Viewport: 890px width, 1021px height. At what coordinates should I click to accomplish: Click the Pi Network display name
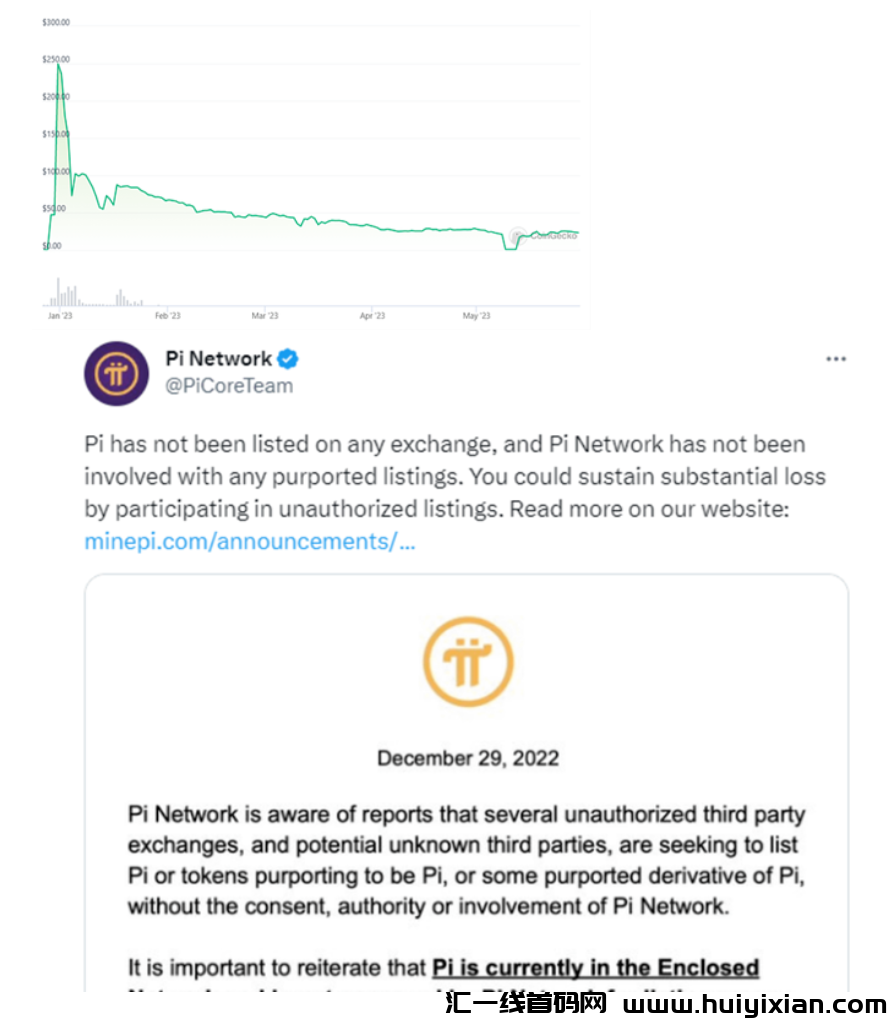pos(218,359)
